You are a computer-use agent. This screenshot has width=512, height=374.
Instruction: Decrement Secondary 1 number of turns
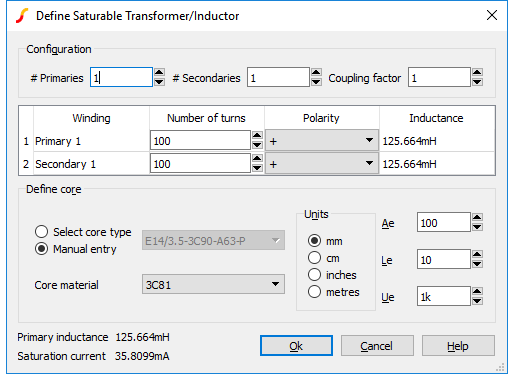[257, 167]
